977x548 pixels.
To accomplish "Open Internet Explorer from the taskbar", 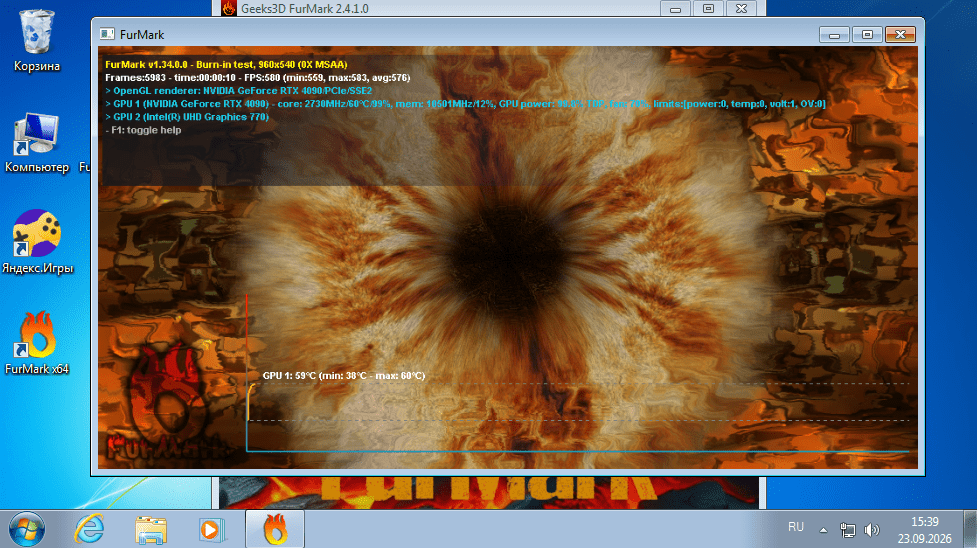I will coord(89,529).
